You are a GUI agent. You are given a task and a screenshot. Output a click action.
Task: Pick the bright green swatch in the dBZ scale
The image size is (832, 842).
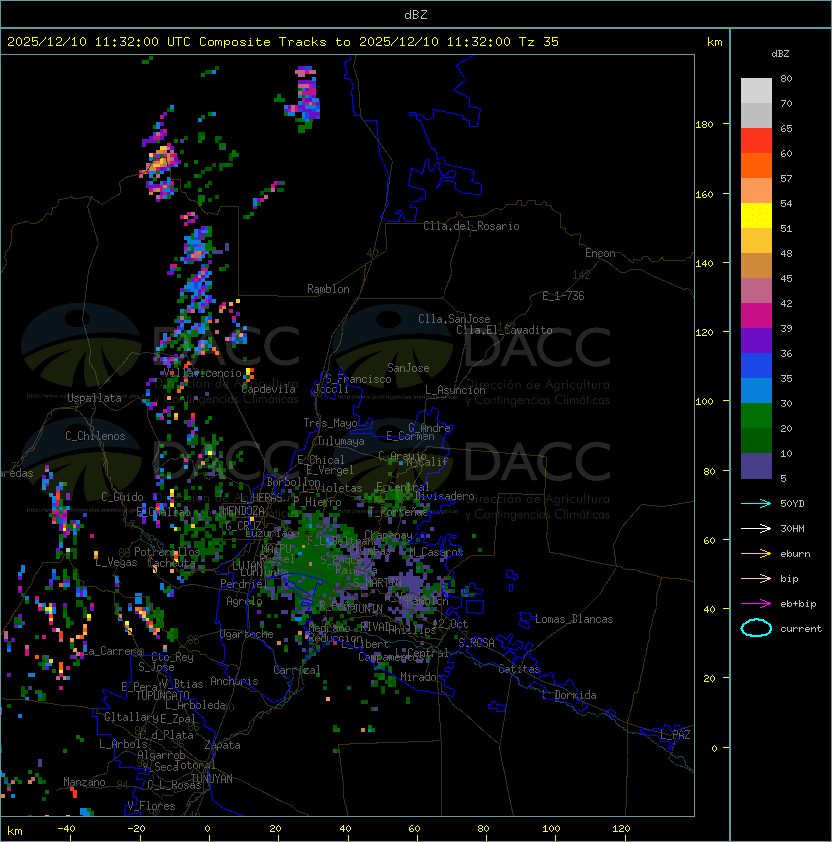(x=756, y=416)
